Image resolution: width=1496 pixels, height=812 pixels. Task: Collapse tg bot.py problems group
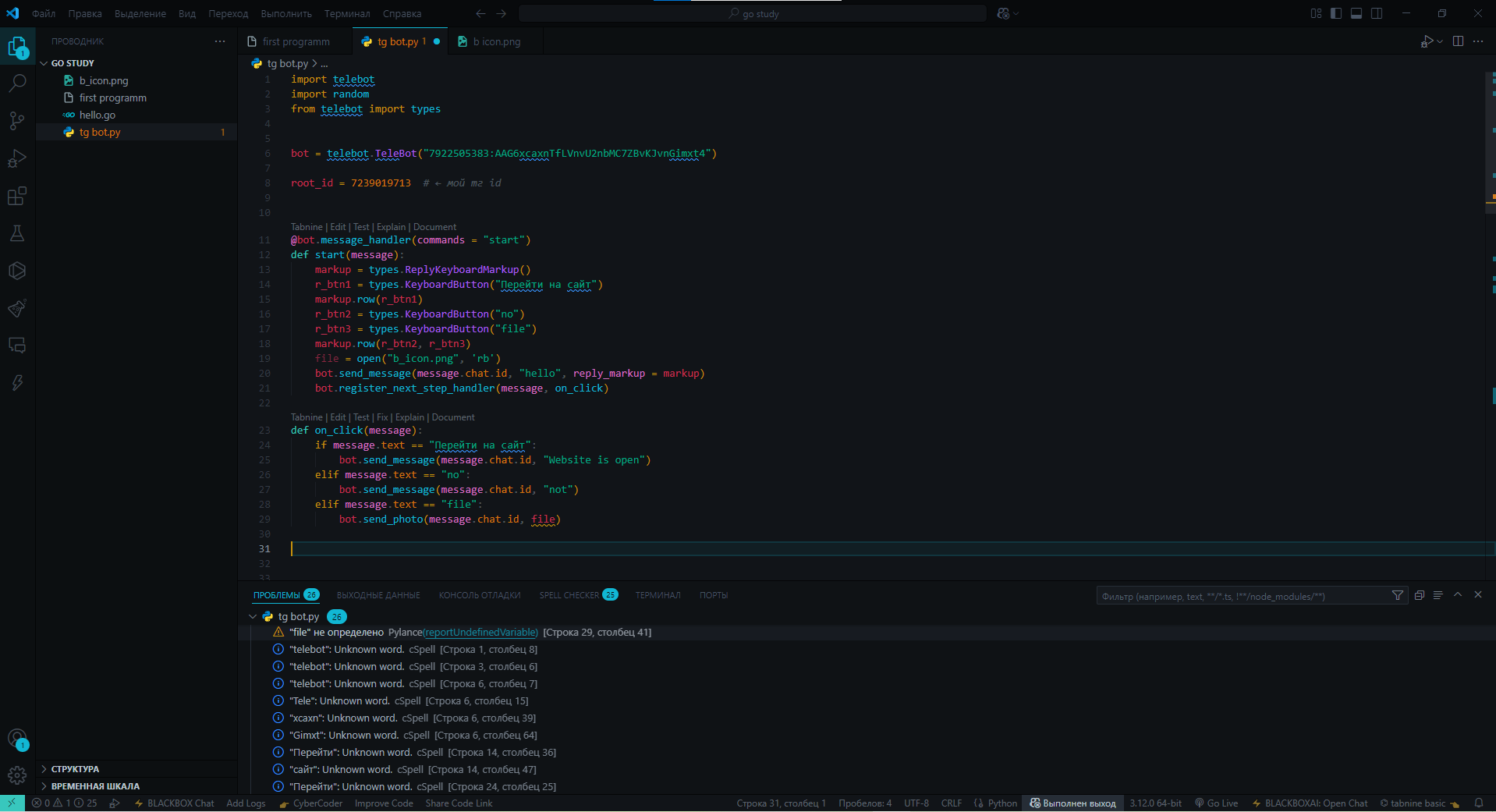tap(253, 616)
